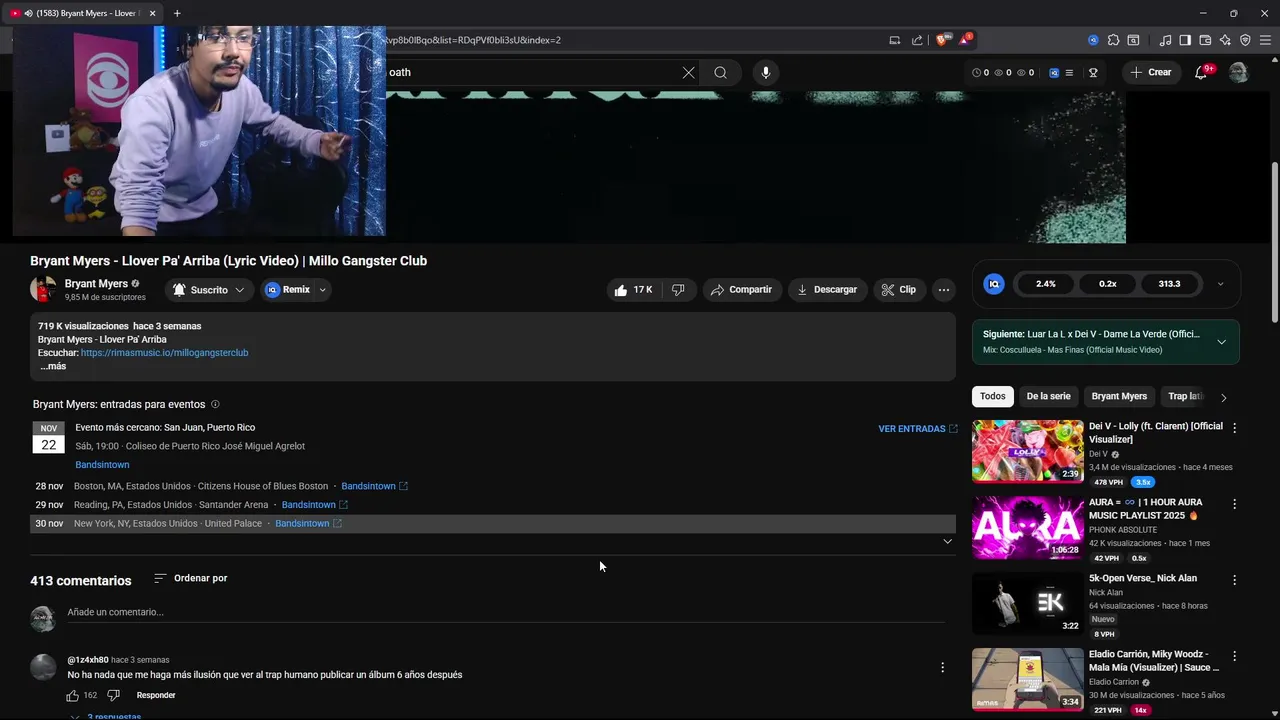Image resolution: width=1280 pixels, height=720 pixels.
Task: Dislike the comment by @1z4xh80
Action: (x=113, y=695)
